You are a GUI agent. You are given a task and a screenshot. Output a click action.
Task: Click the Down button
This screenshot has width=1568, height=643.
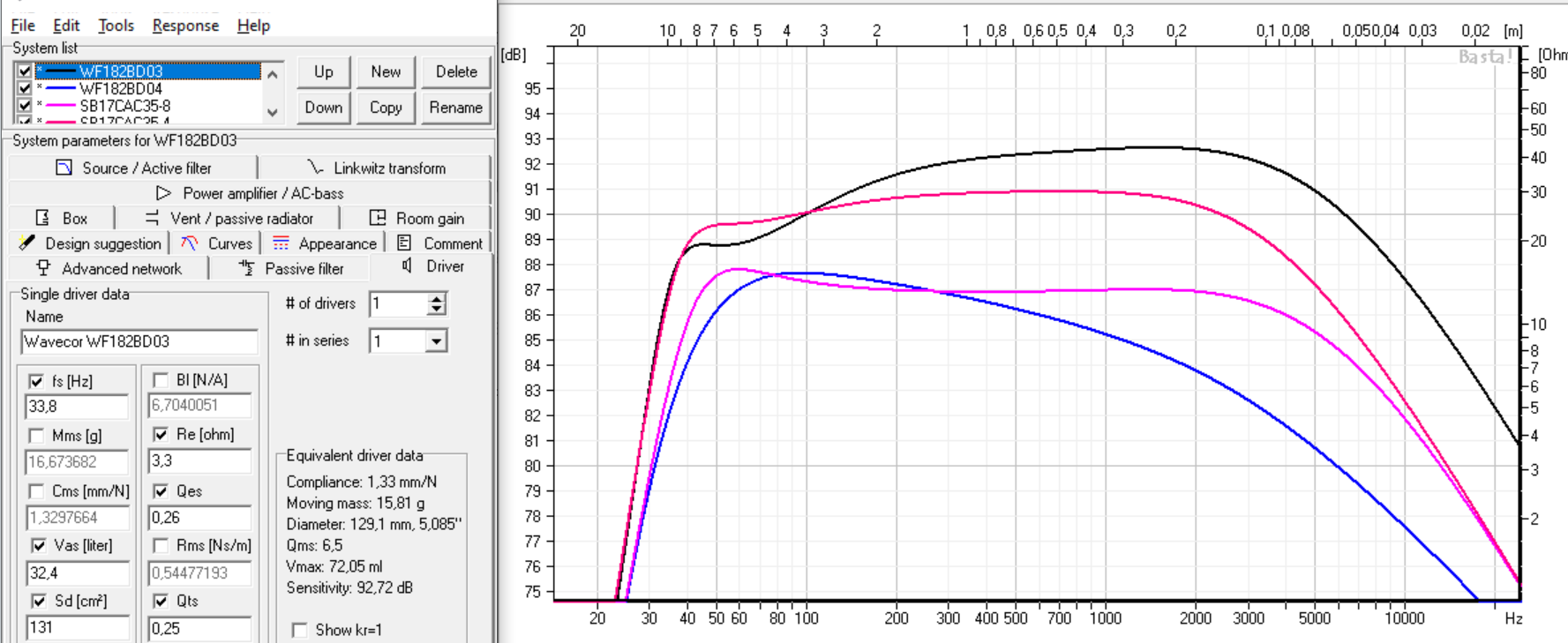pyautogui.click(x=324, y=108)
